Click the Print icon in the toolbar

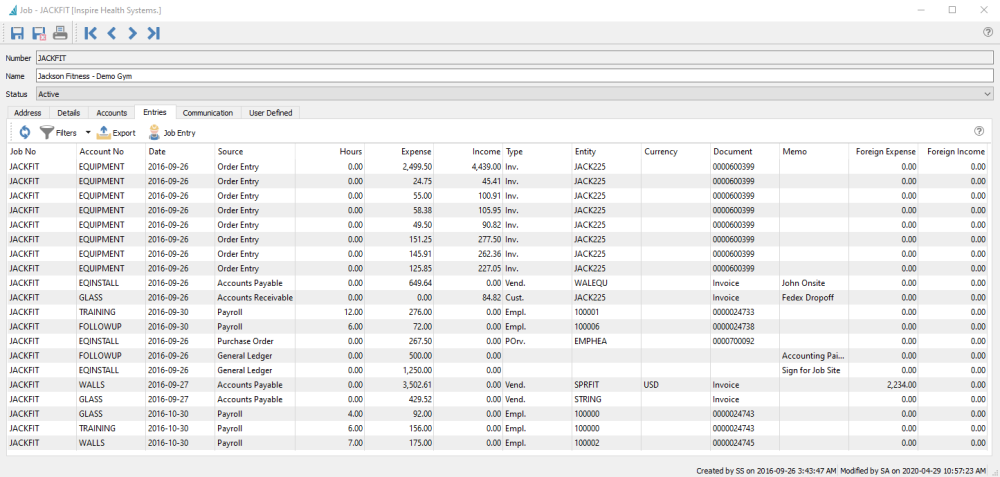[x=60, y=33]
